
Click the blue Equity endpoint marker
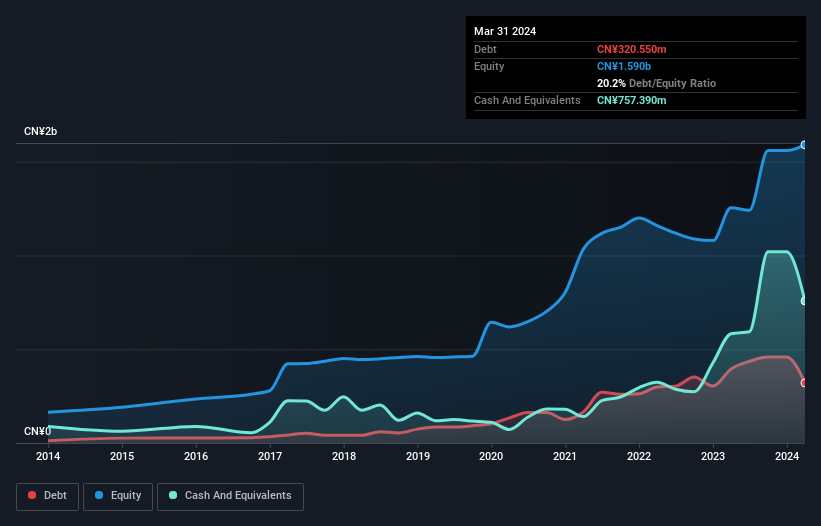coord(804,145)
